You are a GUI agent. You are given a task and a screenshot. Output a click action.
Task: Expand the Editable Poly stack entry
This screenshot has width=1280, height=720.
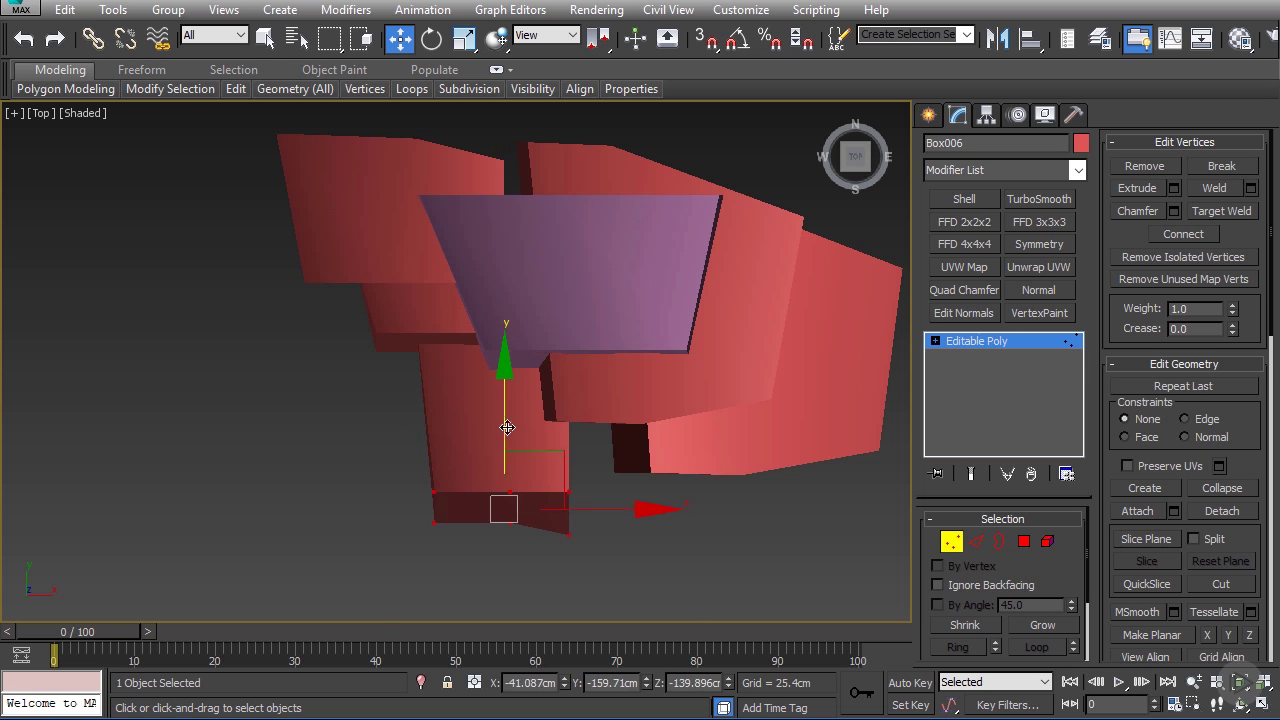tap(935, 341)
